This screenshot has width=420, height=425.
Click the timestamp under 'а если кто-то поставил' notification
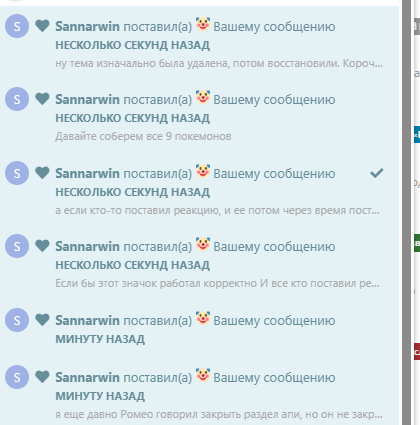[x=133, y=192]
